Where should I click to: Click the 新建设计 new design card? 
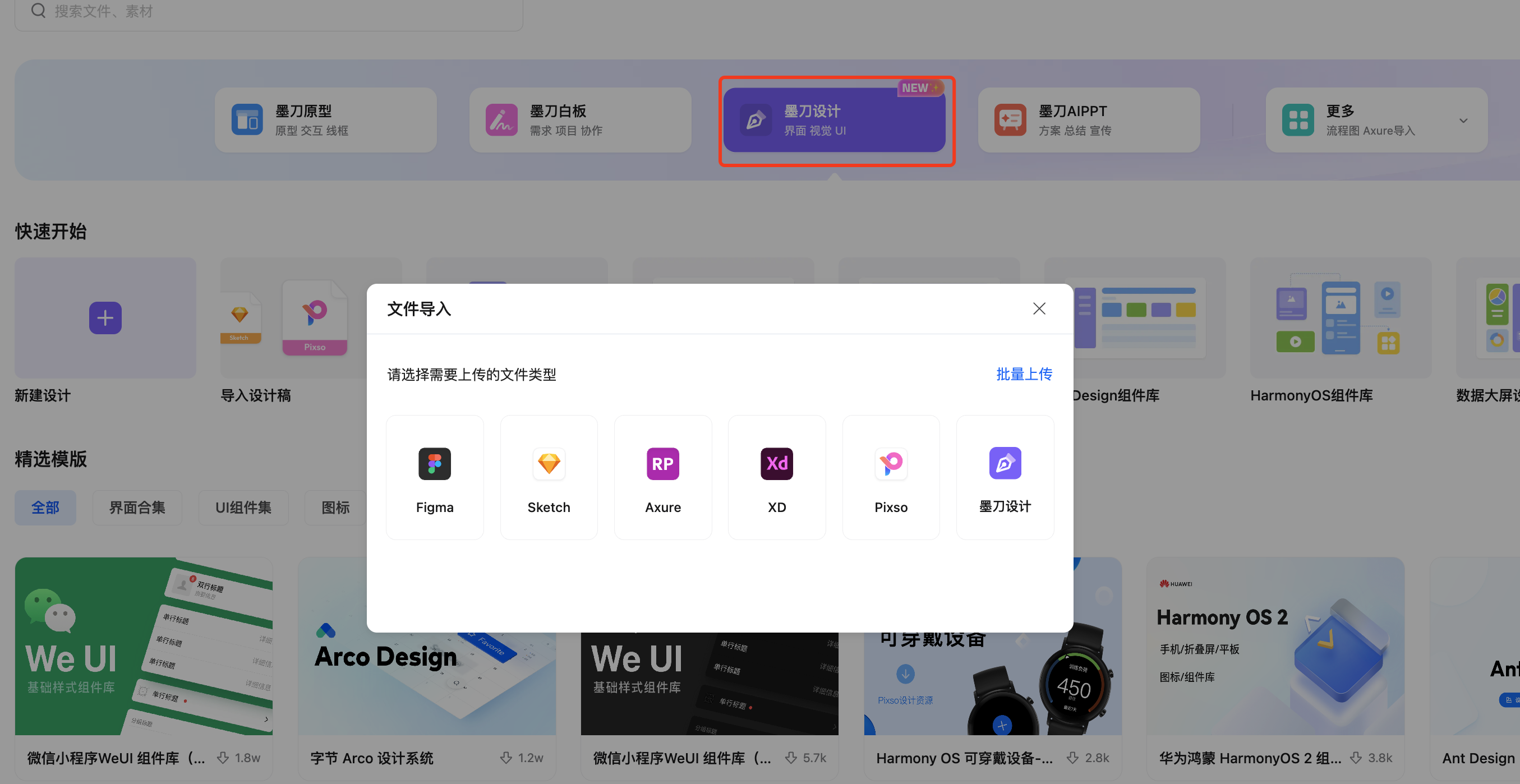pos(105,317)
